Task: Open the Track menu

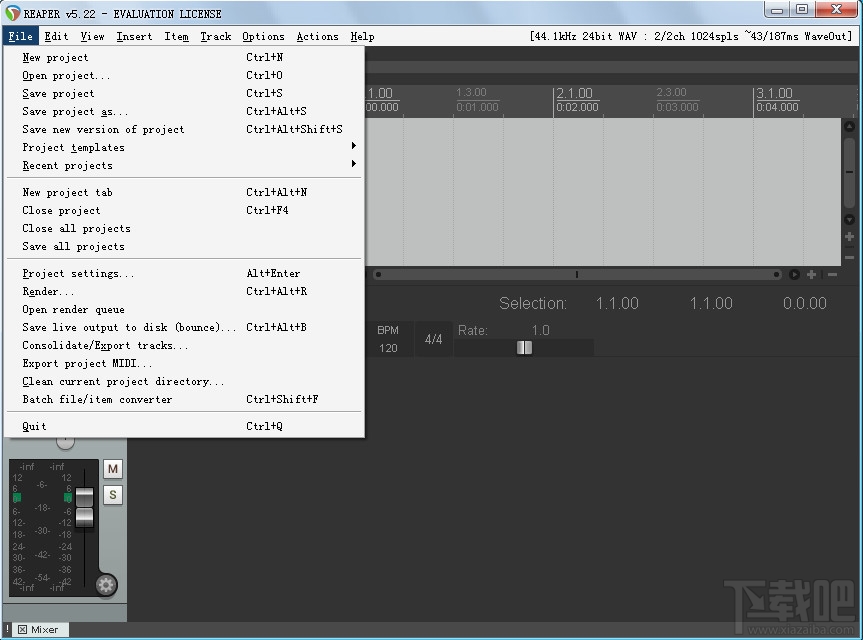Action: (x=215, y=36)
